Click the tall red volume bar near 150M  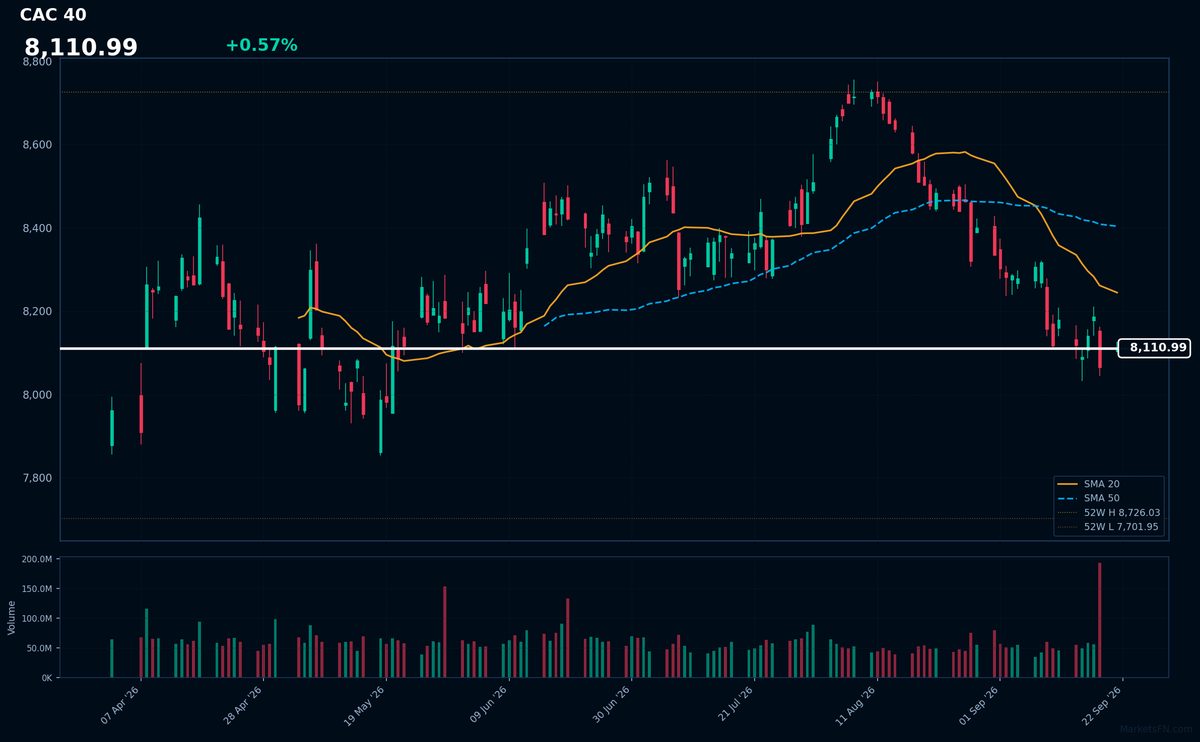pyautogui.click(x=444, y=632)
